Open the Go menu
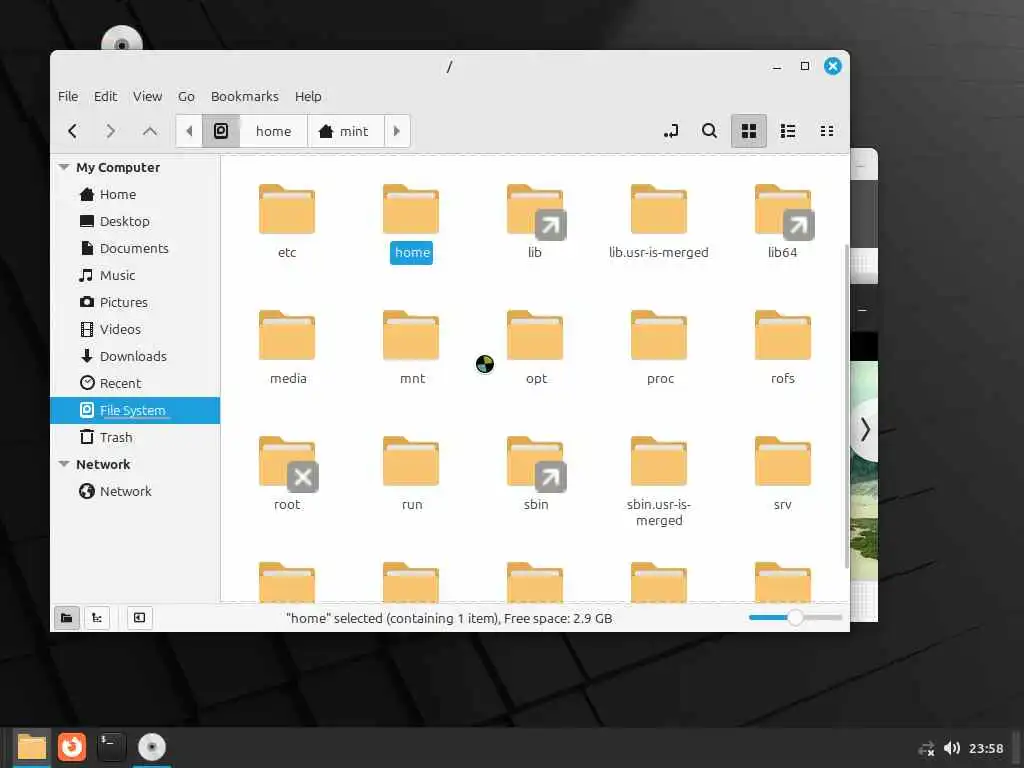The image size is (1024, 768). point(186,97)
